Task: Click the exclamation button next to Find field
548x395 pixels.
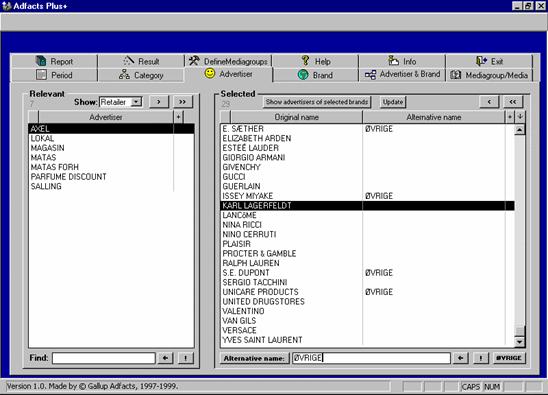Action: coord(186,358)
